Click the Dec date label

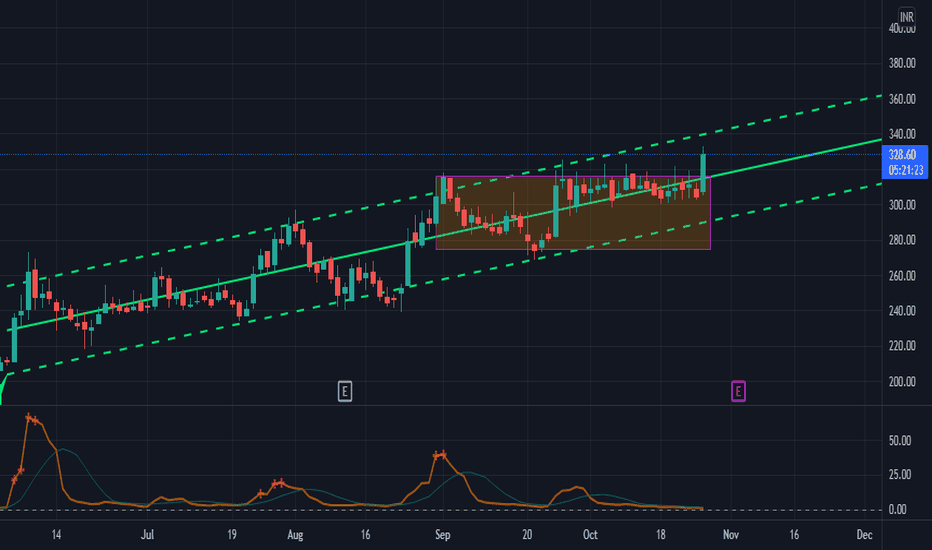click(x=864, y=535)
